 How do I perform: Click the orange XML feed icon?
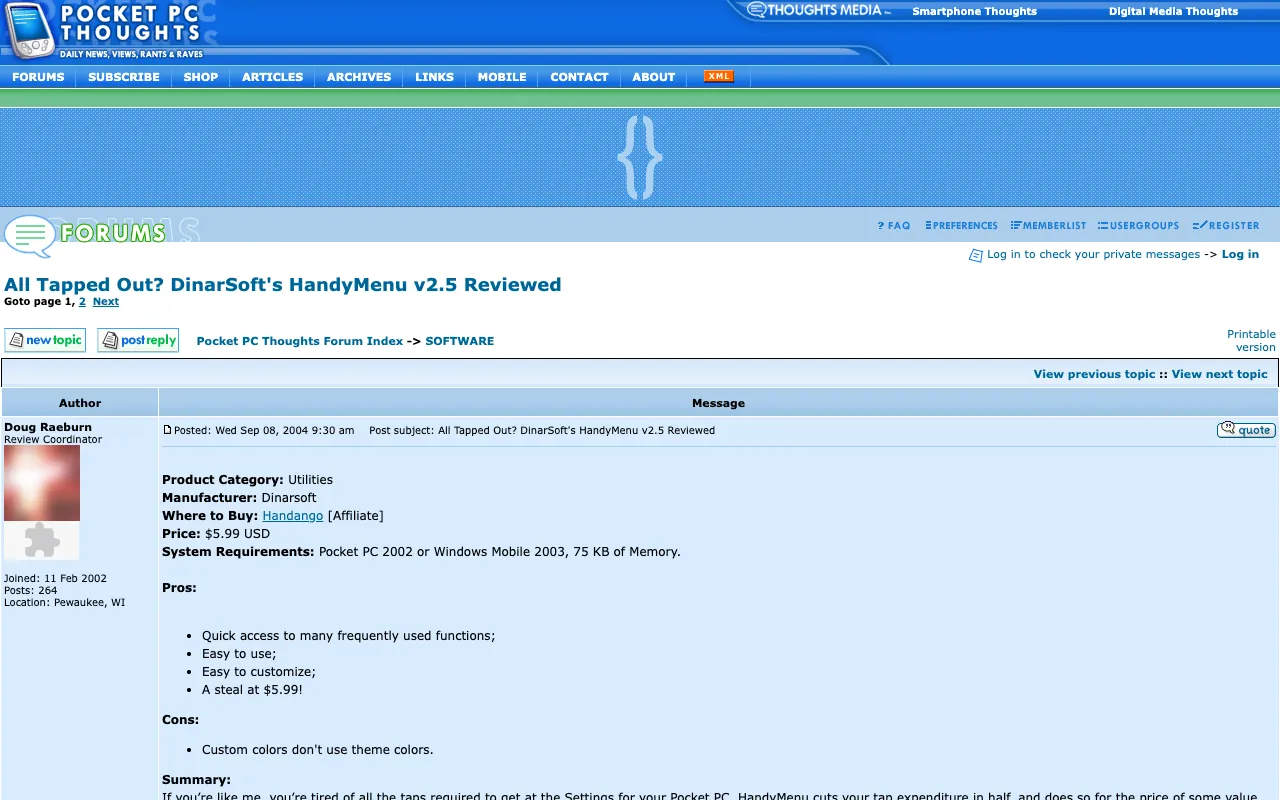718,76
